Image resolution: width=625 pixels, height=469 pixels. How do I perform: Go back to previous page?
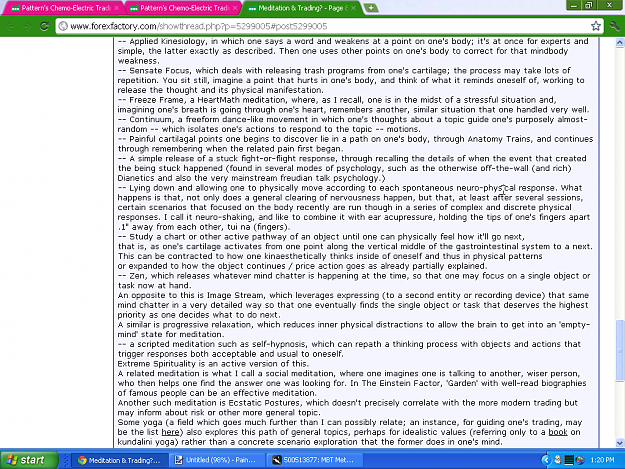10,26
